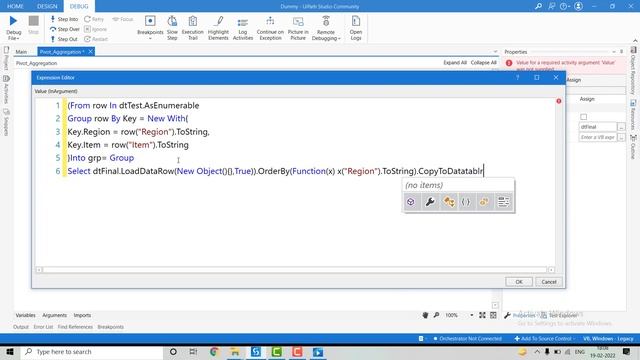Open ellipsis button next to dtFinal
Image resolution: width=640 pixels, height=360 pixels.
(621, 127)
